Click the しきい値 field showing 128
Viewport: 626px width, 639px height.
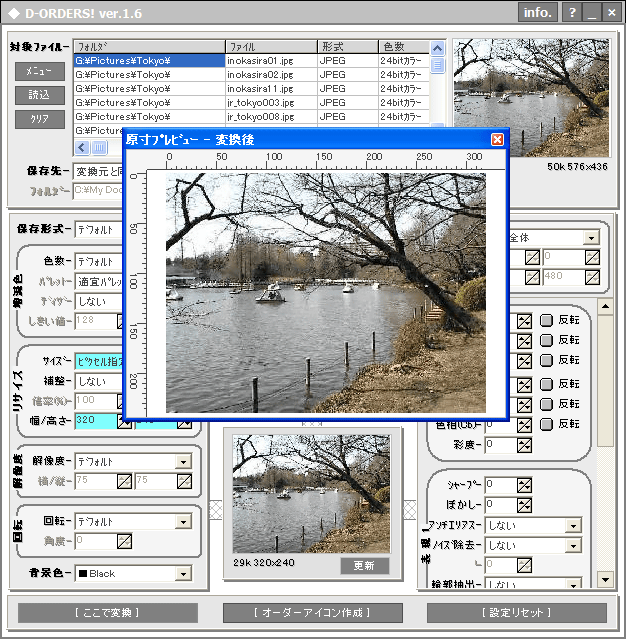(96, 321)
